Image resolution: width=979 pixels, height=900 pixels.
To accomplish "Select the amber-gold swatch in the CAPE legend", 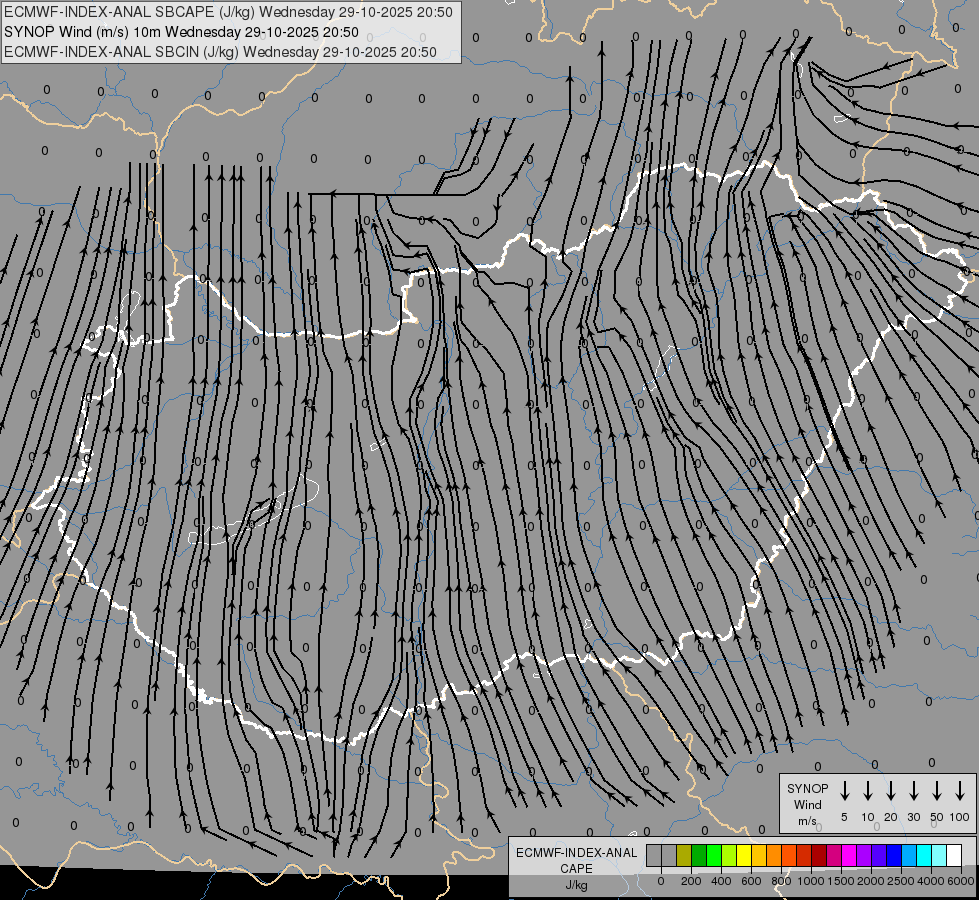I will [759, 855].
